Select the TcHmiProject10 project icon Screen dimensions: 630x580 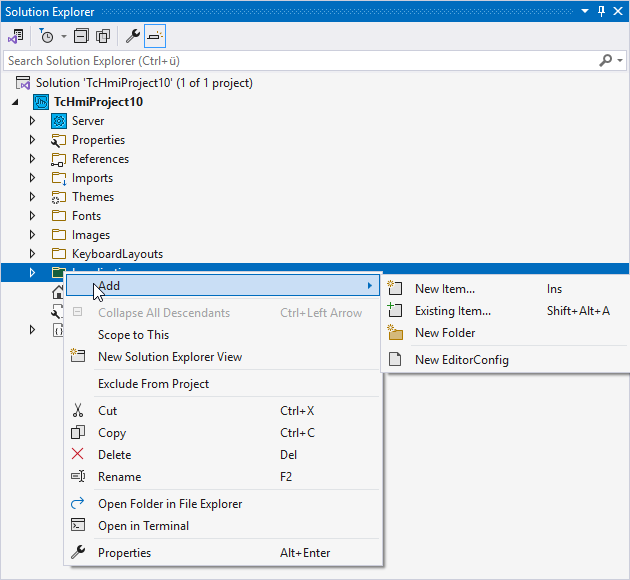[x=41, y=102]
